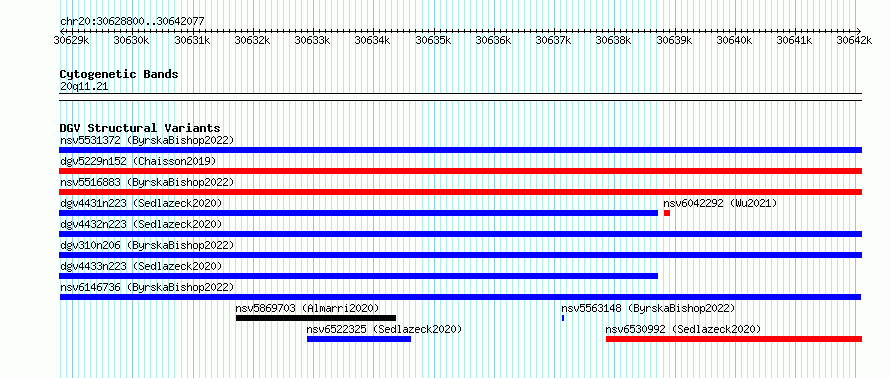This screenshot has width=890, height=378.
Task: Open the dgv5229n152 (Chaisson2019) variant label
Action: coord(138,161)
